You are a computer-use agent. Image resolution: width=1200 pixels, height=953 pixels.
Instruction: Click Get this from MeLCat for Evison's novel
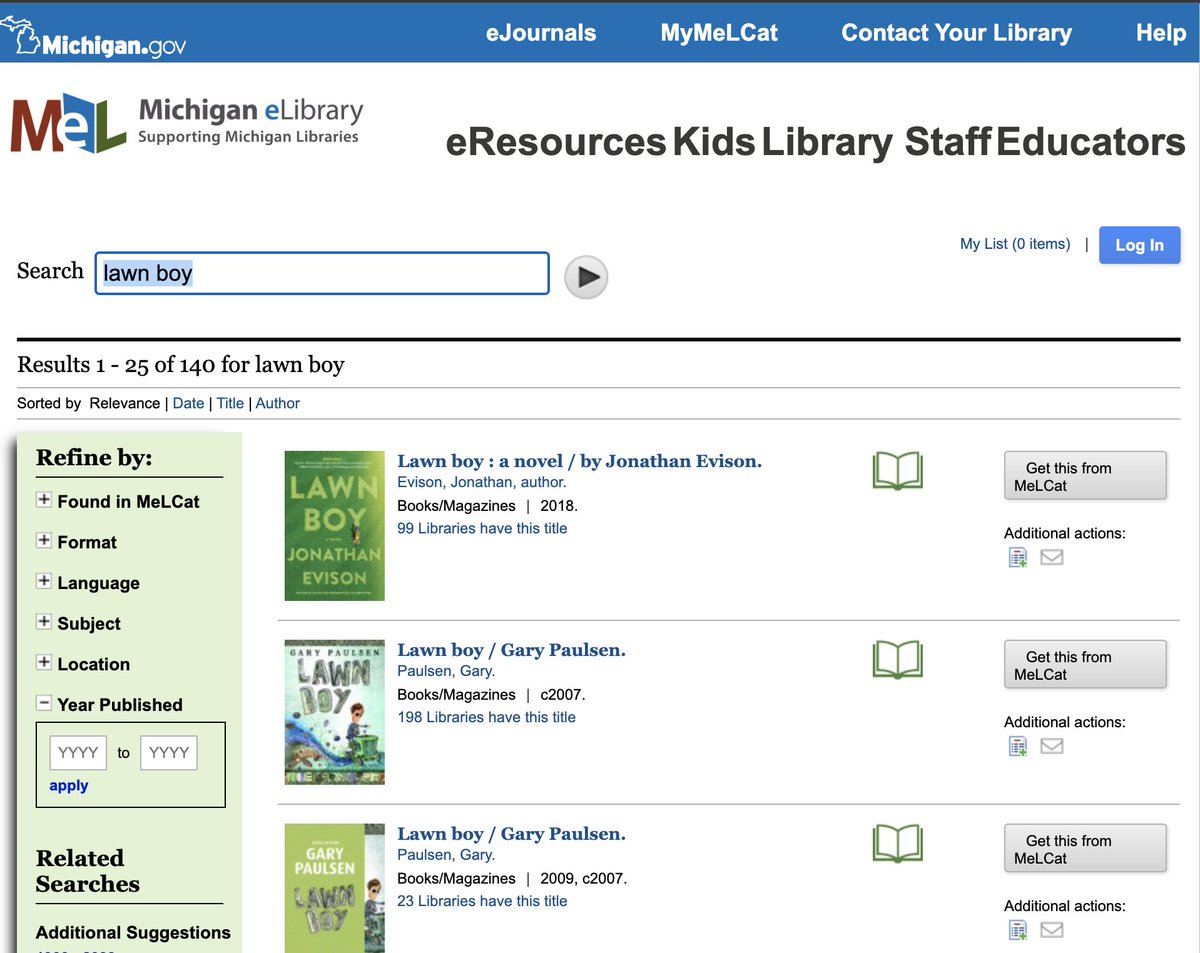1085,476
